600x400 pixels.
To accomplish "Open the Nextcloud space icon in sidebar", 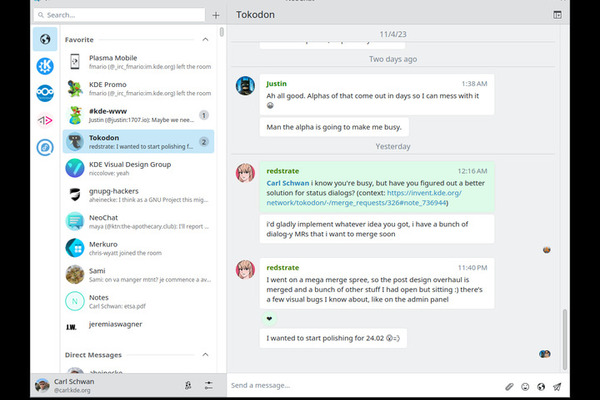I will click(45, 93).
